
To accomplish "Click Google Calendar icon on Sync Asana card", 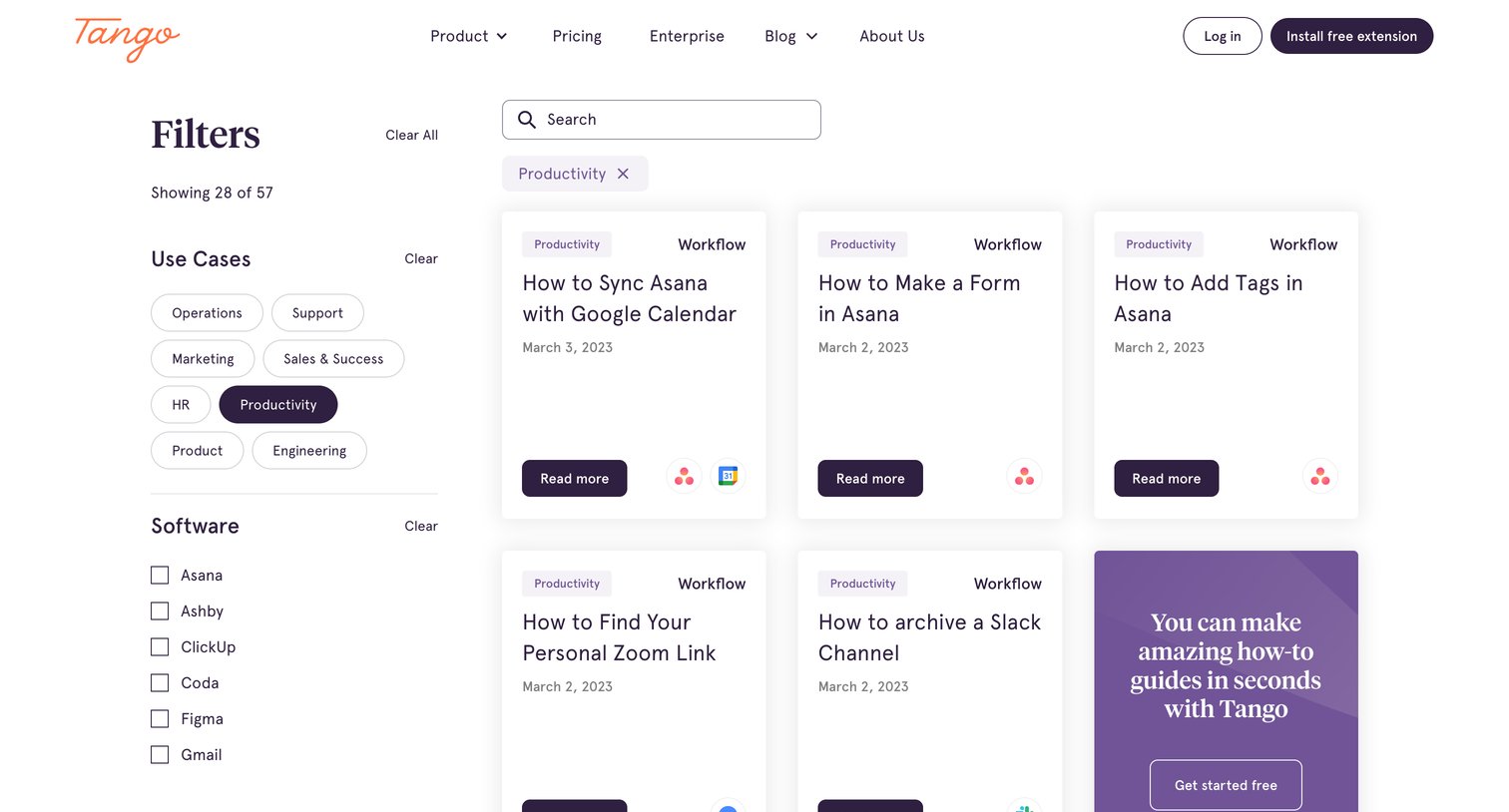I will point(729,477).
